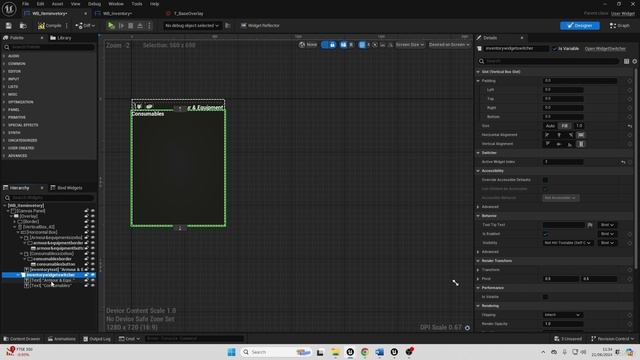
Task: Open the Content Drawer
Action: pos(22,339)
